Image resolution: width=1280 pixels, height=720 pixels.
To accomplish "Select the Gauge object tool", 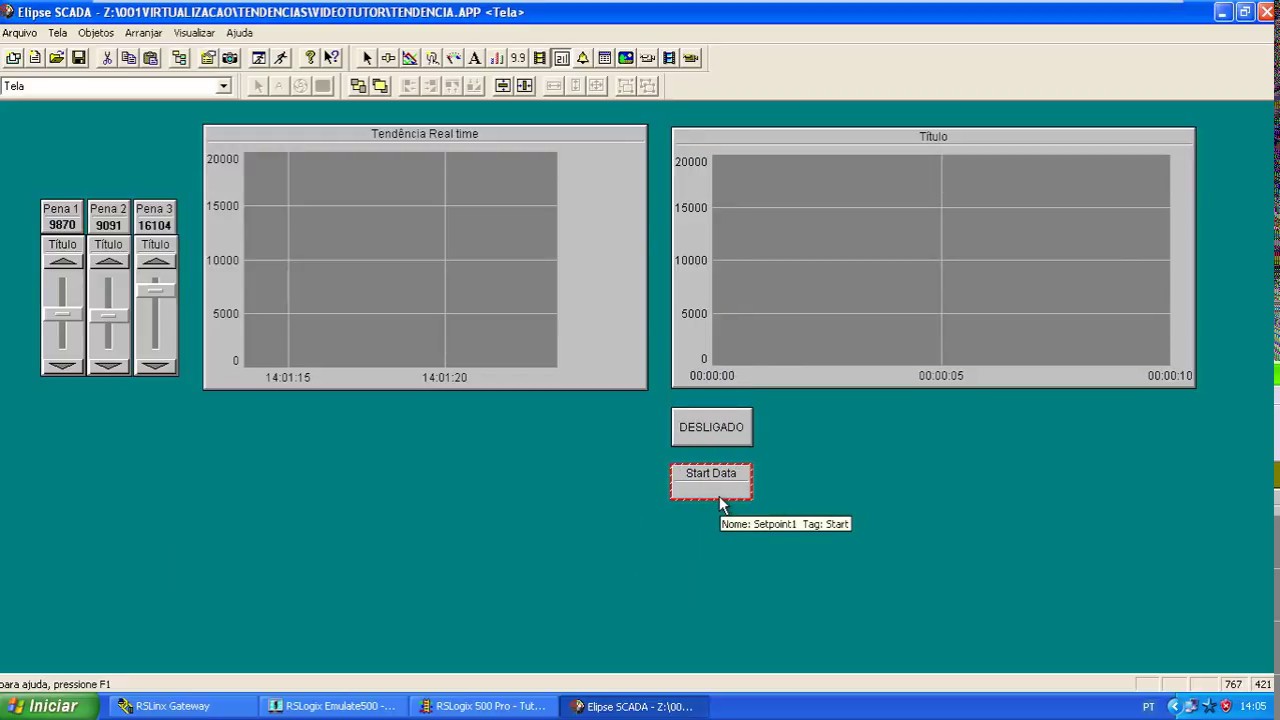I will pyautogui.click(x=453, y=58).
